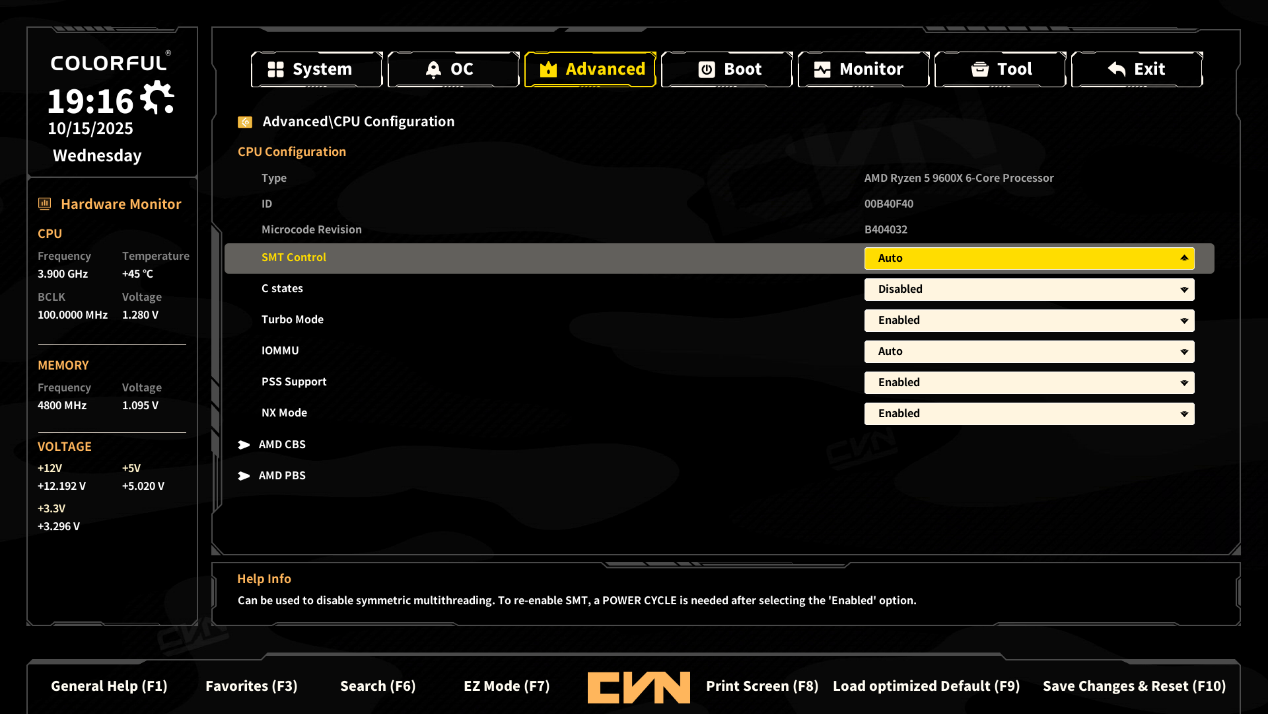Image resolution: width=1268 pixels, height=714 pixels.
Task: Click the CPU temperature +45 °C value
Action: point(138,274)
